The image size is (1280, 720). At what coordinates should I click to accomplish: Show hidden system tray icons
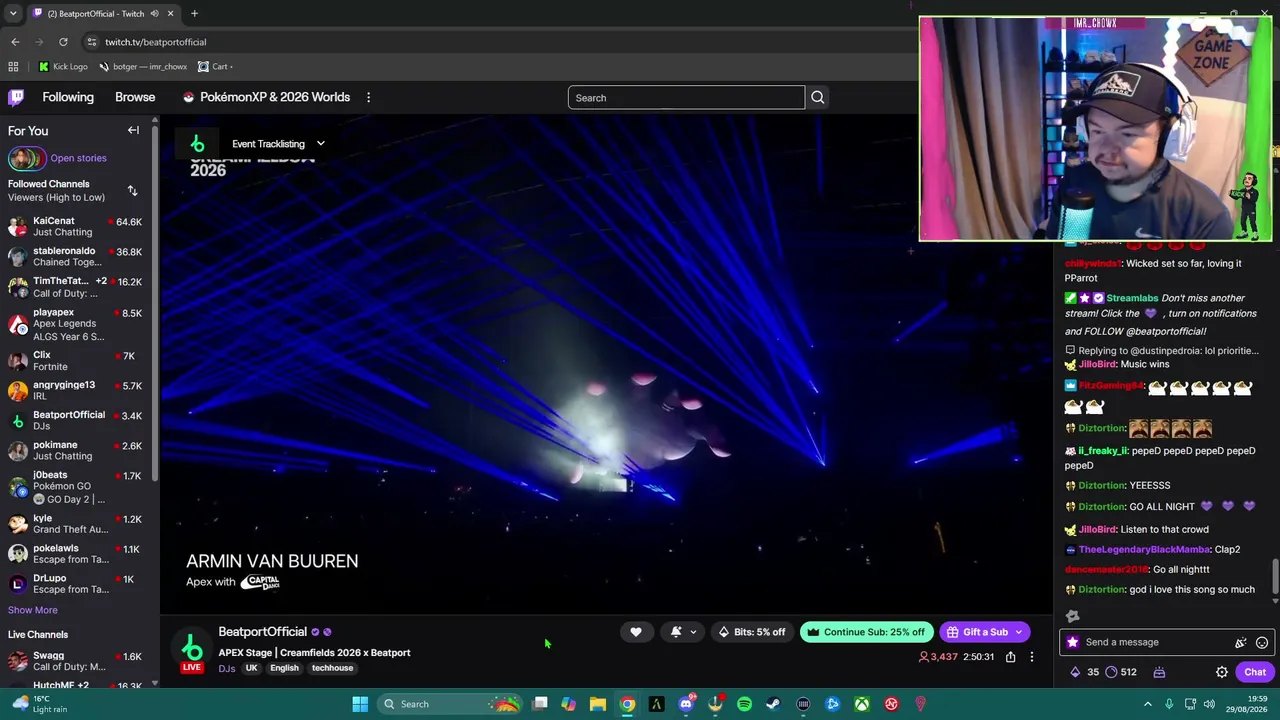(1147, 704)
